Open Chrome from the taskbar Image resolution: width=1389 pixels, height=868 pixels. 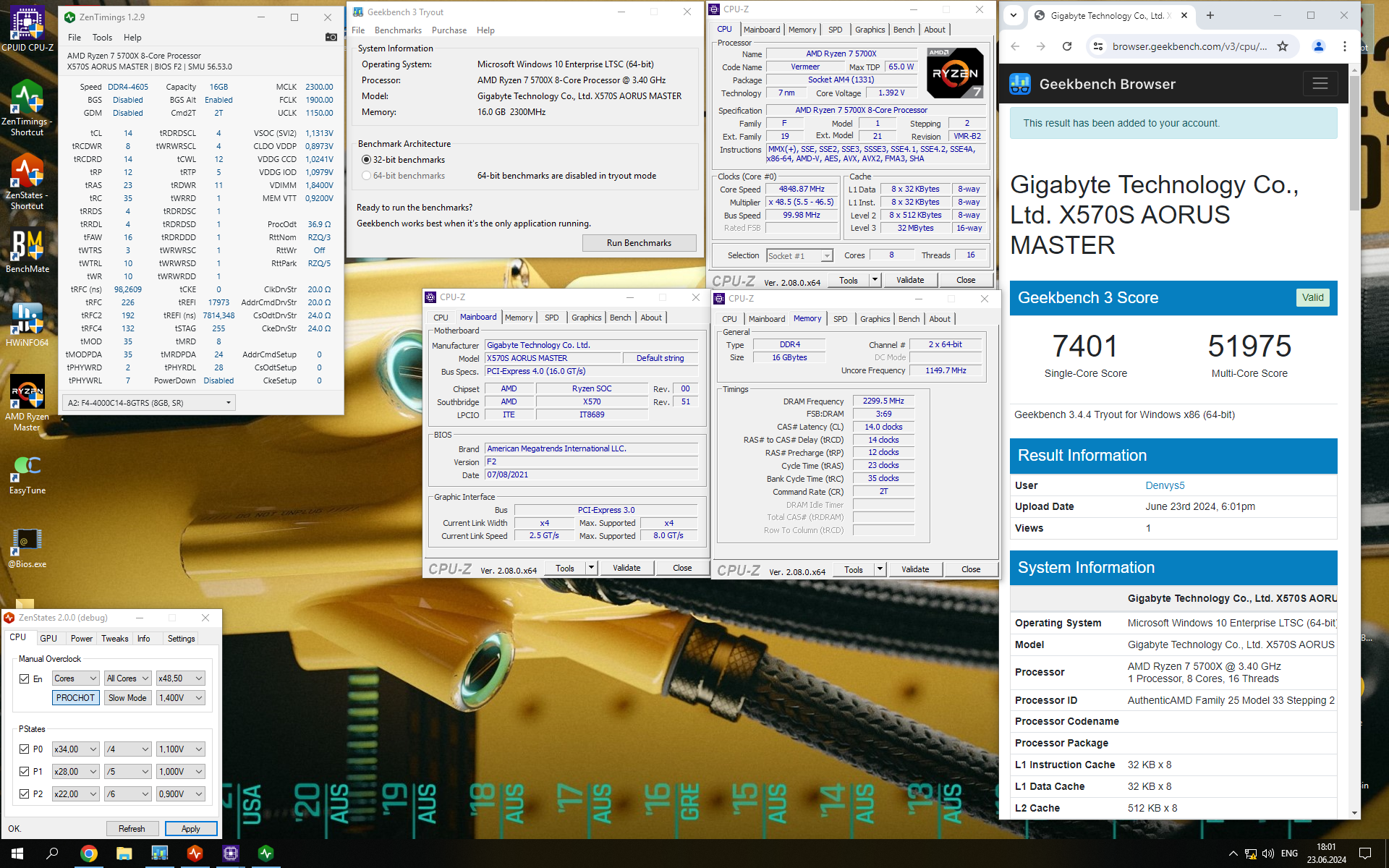tap(88, 854)
